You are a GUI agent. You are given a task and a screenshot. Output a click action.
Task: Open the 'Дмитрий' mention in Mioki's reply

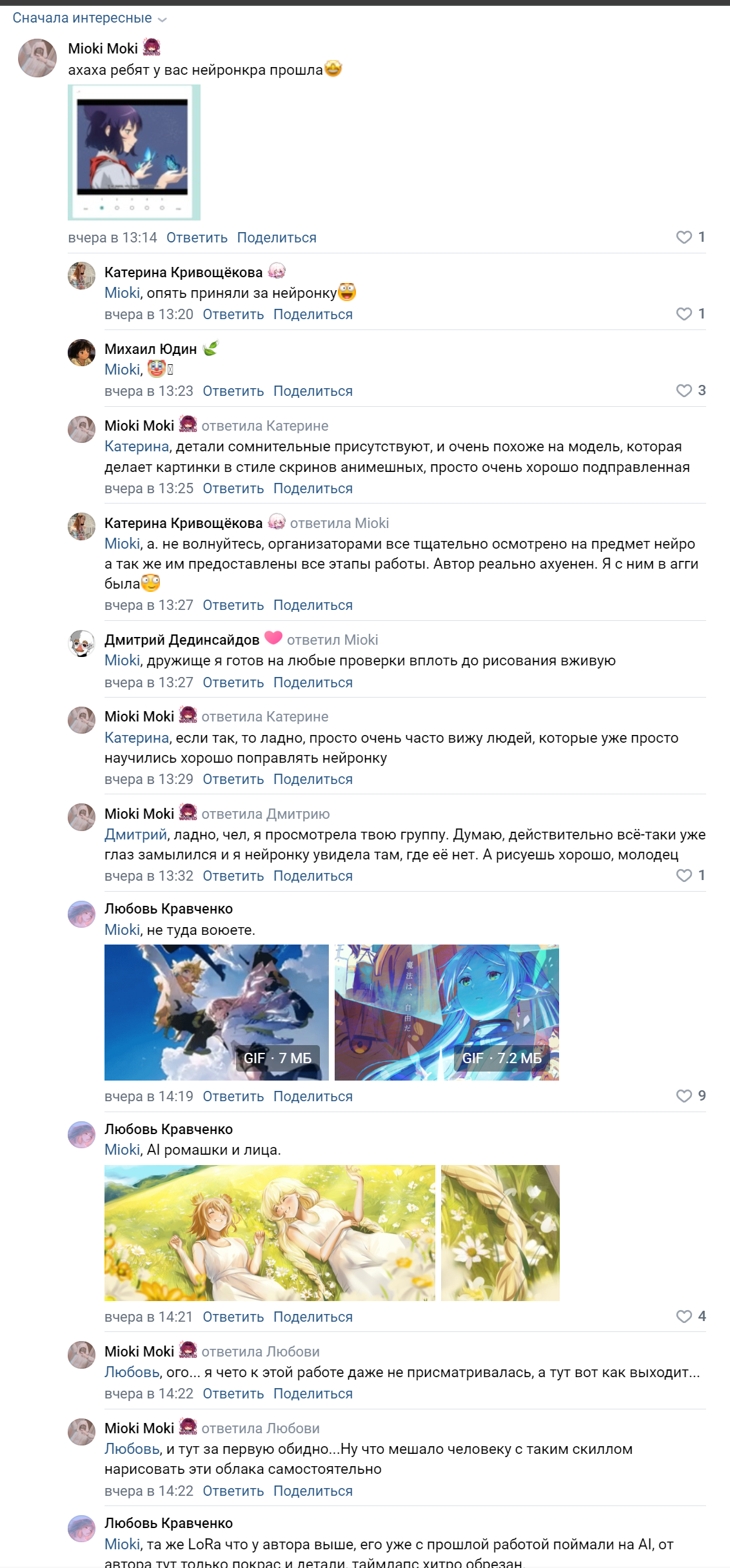(135, 835)
